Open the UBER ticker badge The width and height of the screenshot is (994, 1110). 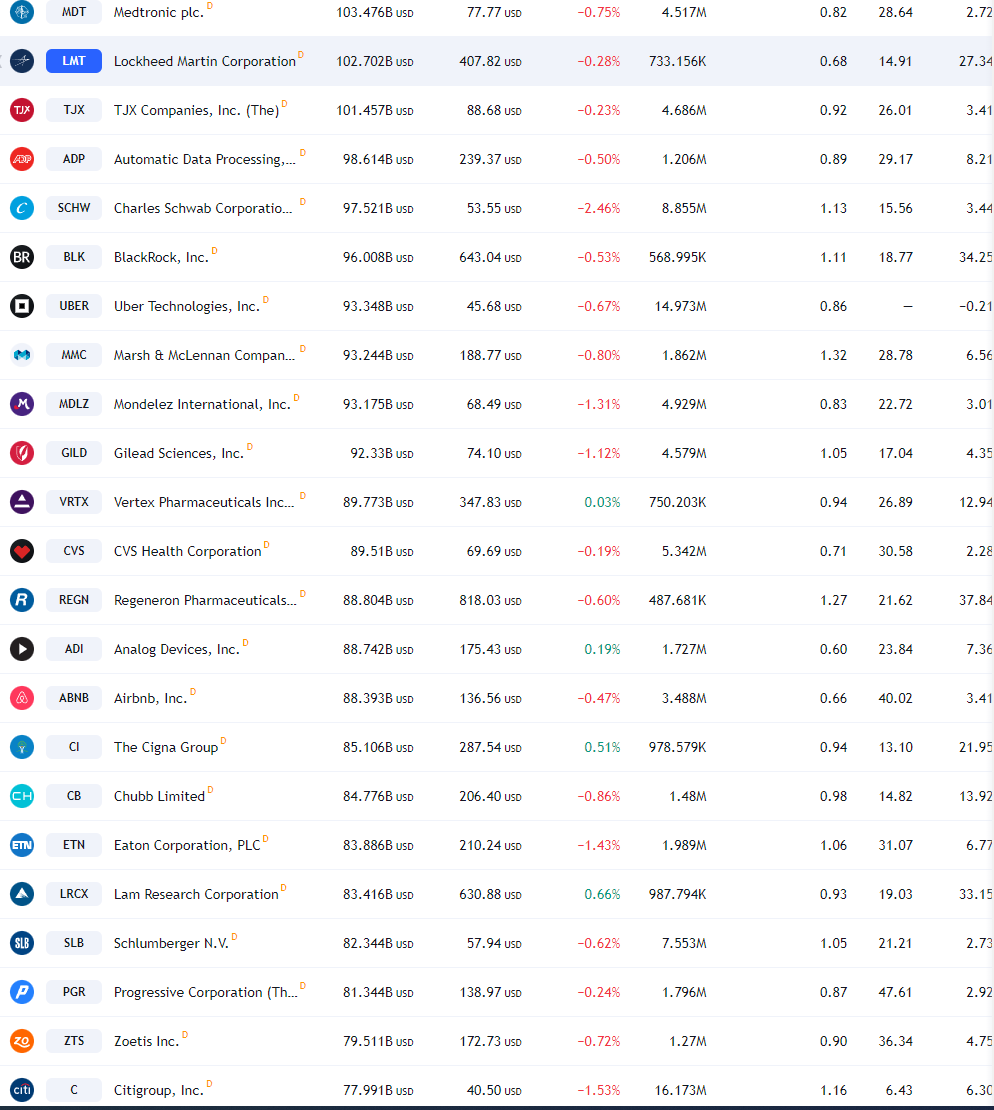pyautogui.click(x=74, y=306)
